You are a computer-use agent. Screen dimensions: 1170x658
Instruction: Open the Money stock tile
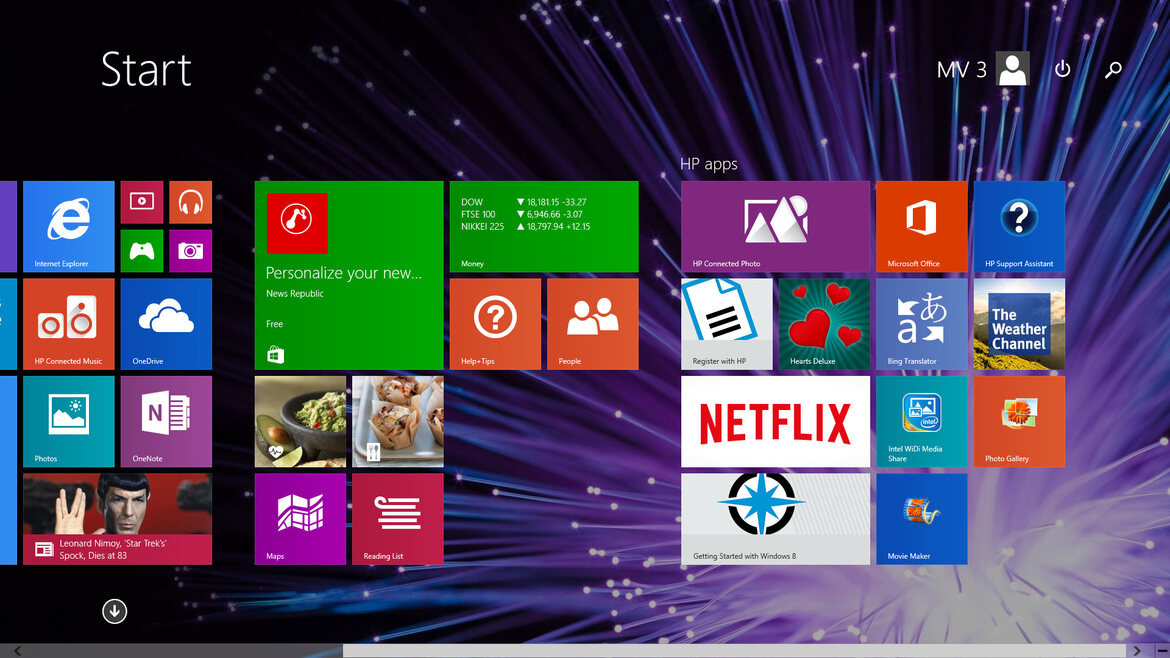point(544,226)
